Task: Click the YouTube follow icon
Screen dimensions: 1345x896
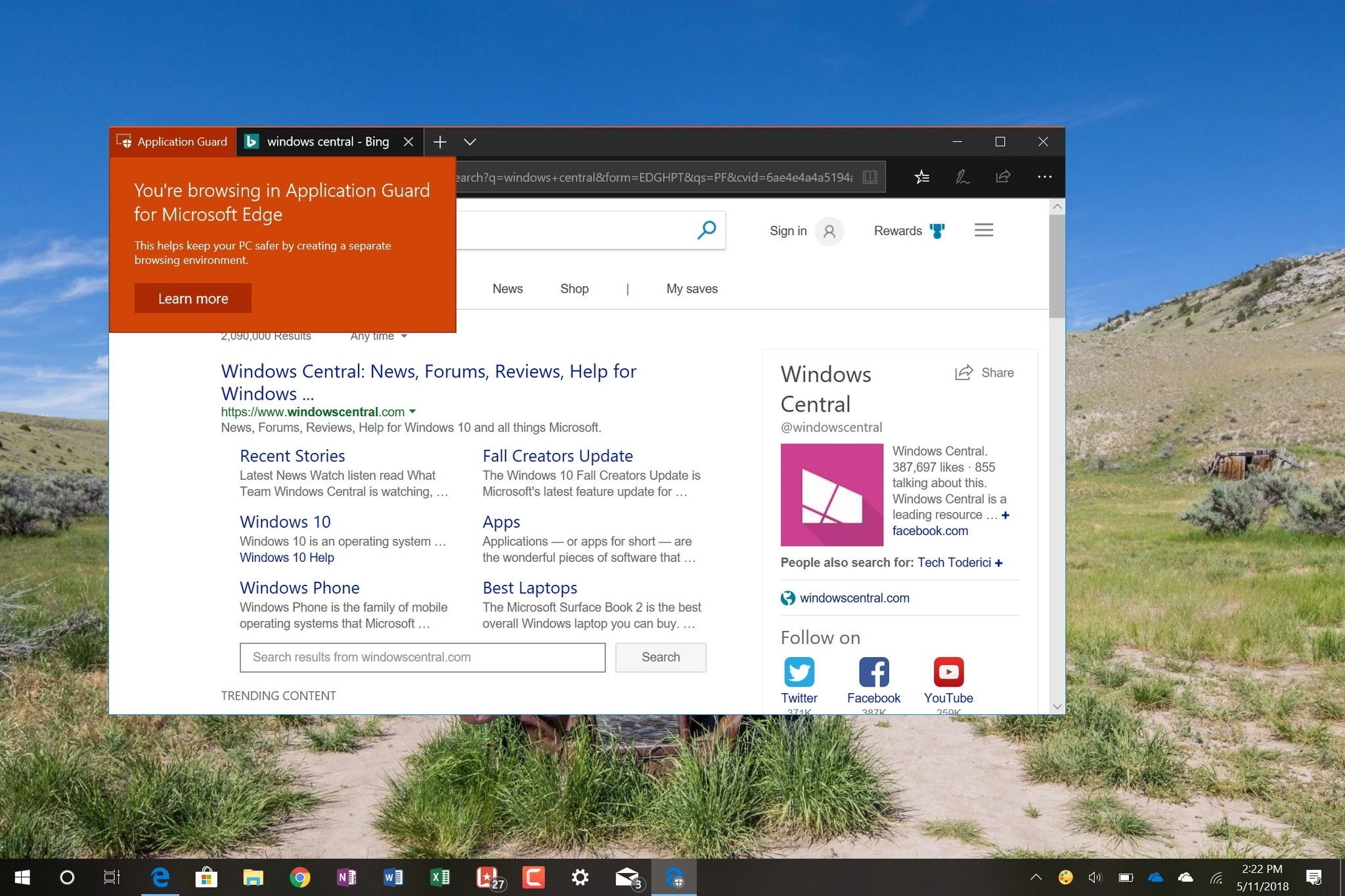Action: tap(948, 672)
